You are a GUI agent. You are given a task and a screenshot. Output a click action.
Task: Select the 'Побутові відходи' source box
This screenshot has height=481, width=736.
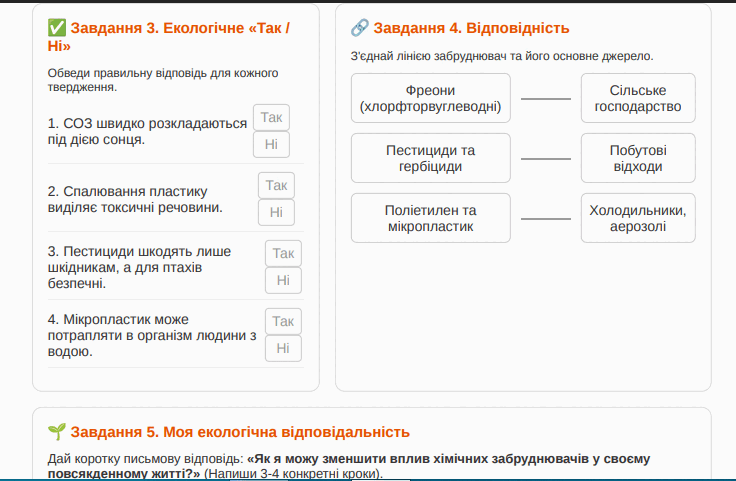[x=638, y=158]
